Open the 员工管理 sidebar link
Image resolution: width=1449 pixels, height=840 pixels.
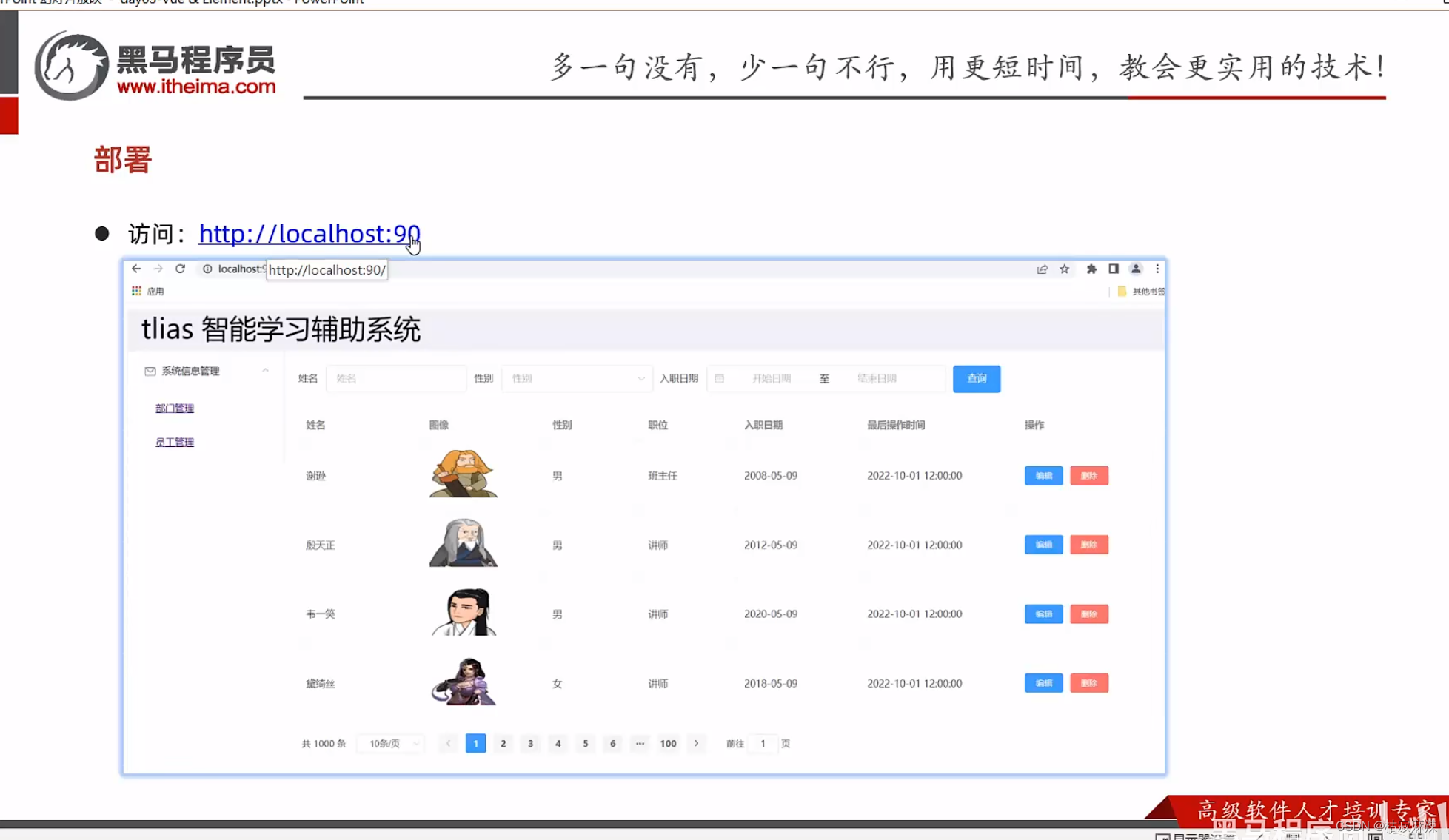174,441
